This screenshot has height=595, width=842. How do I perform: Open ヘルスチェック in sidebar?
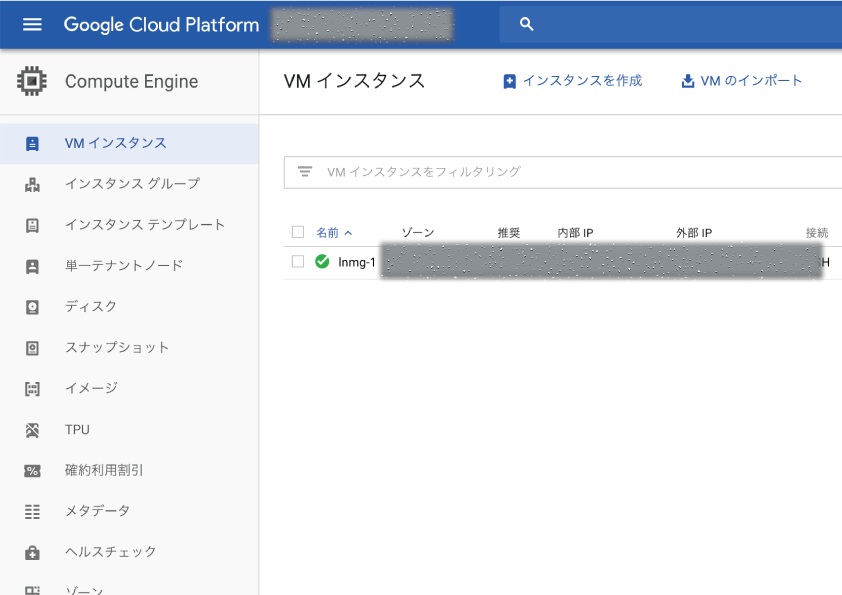coord(129,552)
